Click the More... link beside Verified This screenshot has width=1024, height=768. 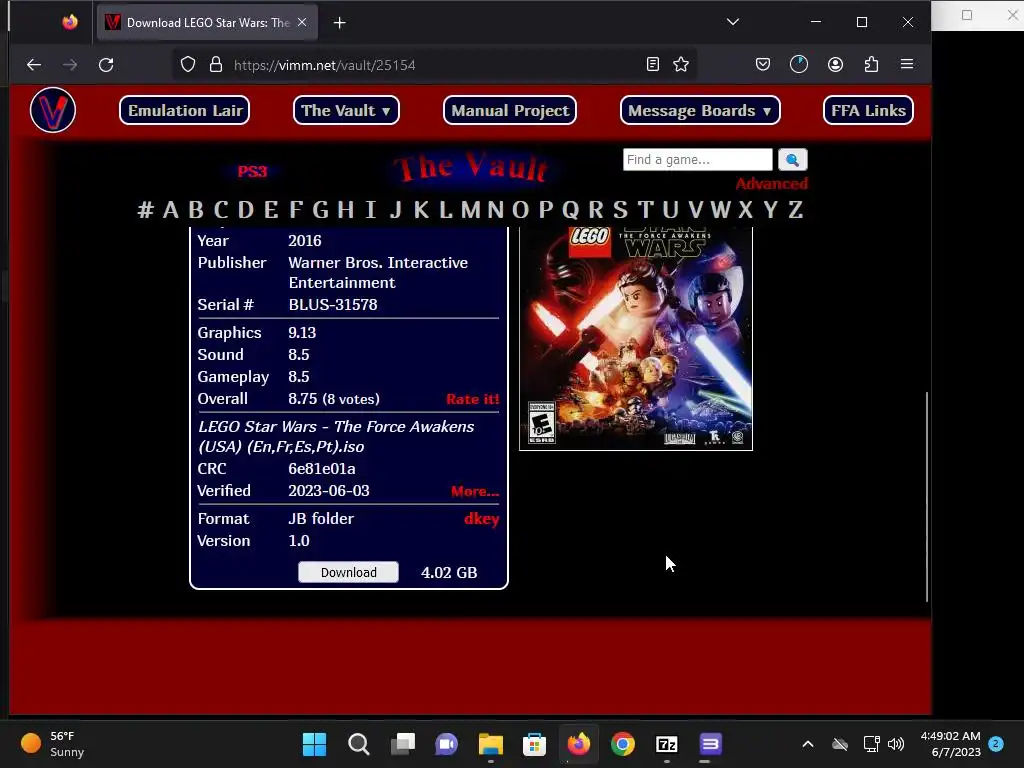(x=475, y=491)
